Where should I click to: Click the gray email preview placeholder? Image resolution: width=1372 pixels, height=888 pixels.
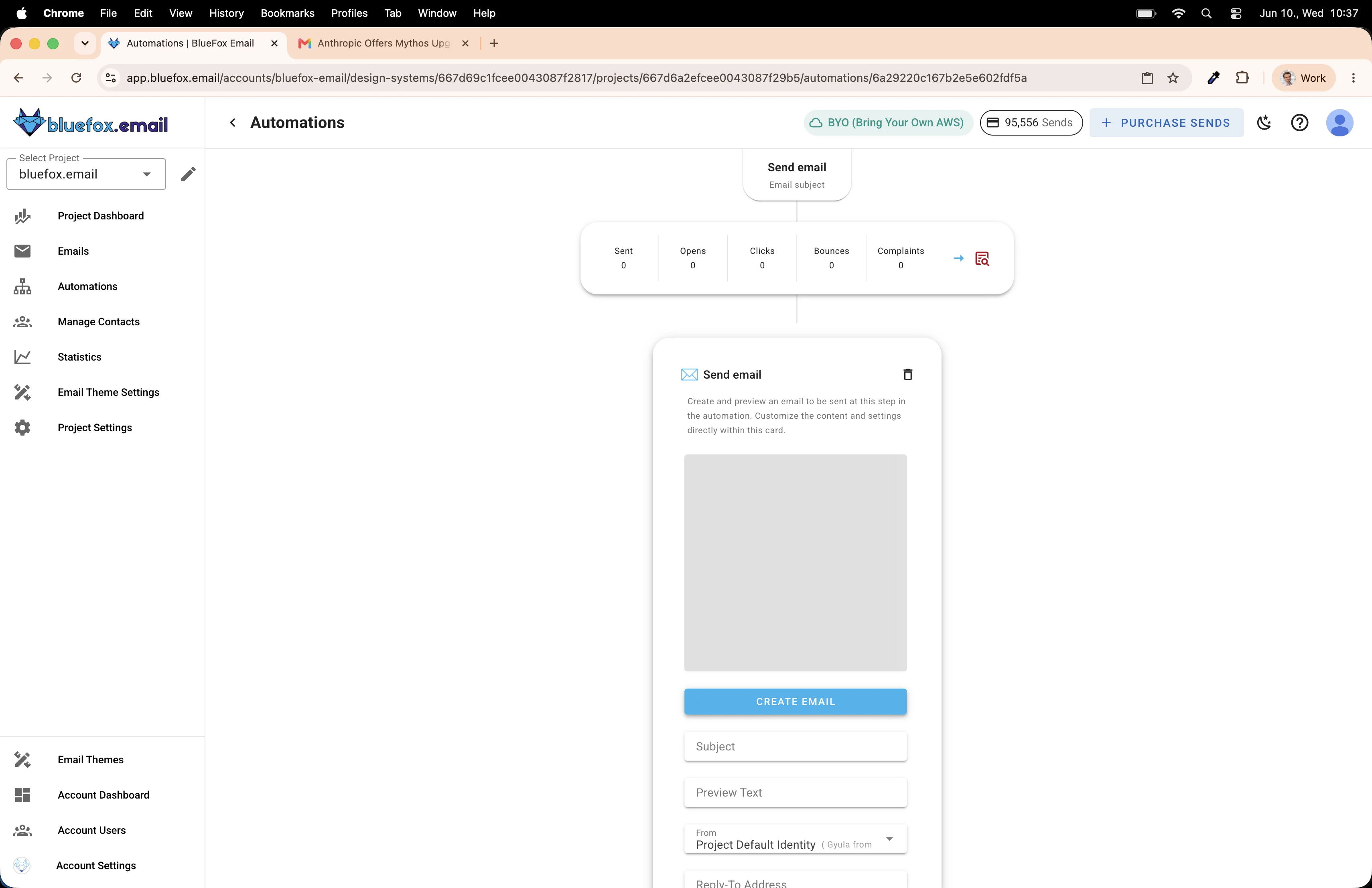tap(795, 562)
